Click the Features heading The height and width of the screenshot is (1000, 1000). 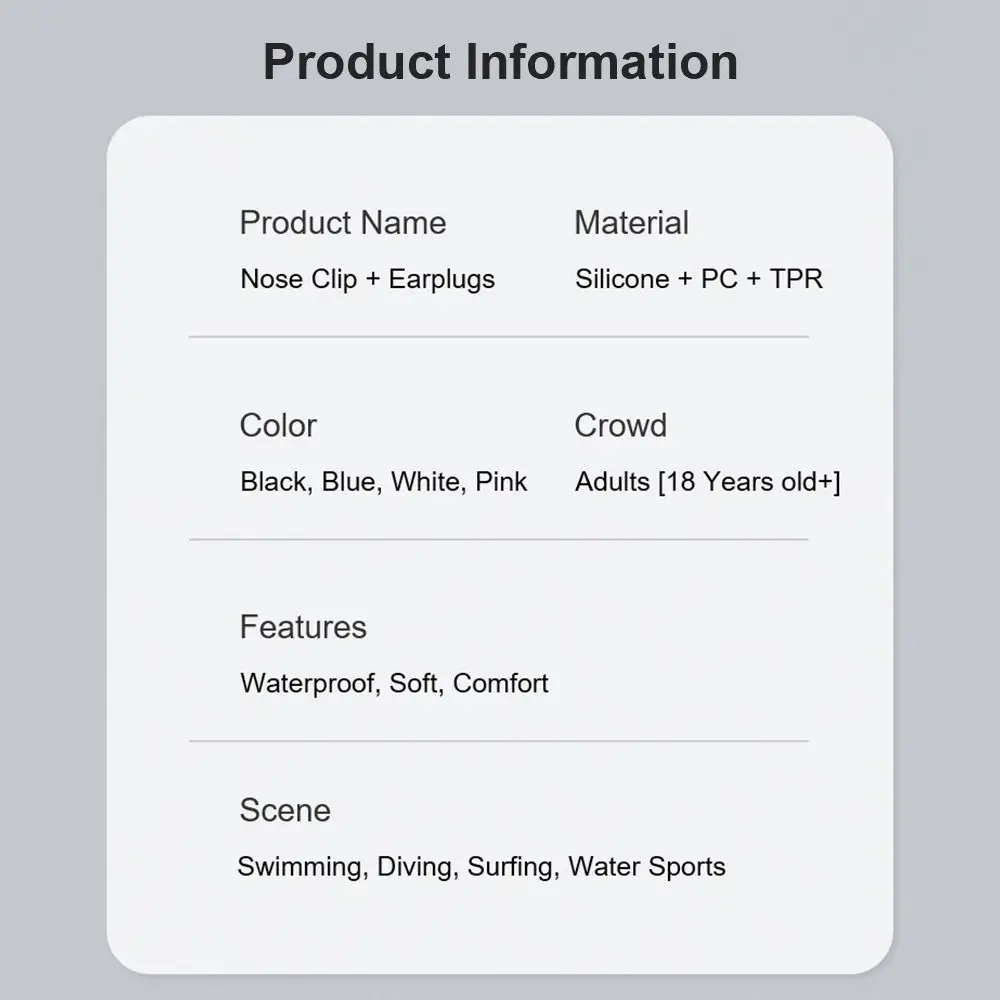click(x=303, y=627)
